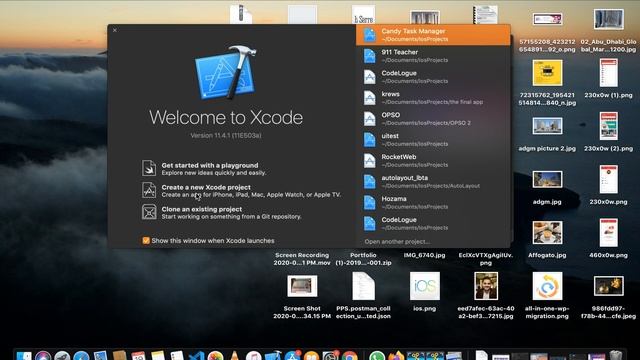Open the App Store from the Dock
Image resolution: width=640 pixels, height=360 pixels.
[x=292, y=356]
